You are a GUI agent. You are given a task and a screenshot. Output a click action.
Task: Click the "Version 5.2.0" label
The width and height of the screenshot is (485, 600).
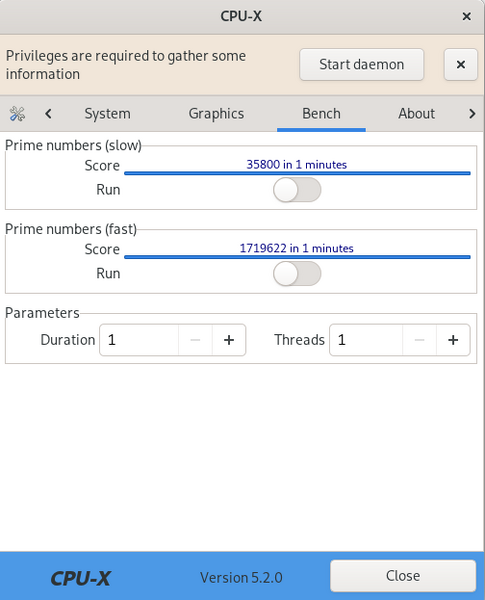[x=241, y=577]
